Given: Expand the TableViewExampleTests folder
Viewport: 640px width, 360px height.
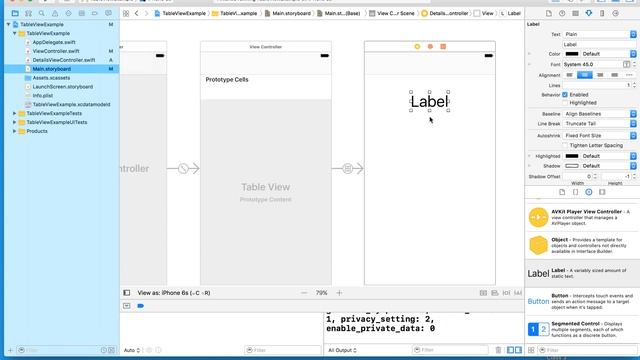Looking at the screenshot, I should click(15, 113).
